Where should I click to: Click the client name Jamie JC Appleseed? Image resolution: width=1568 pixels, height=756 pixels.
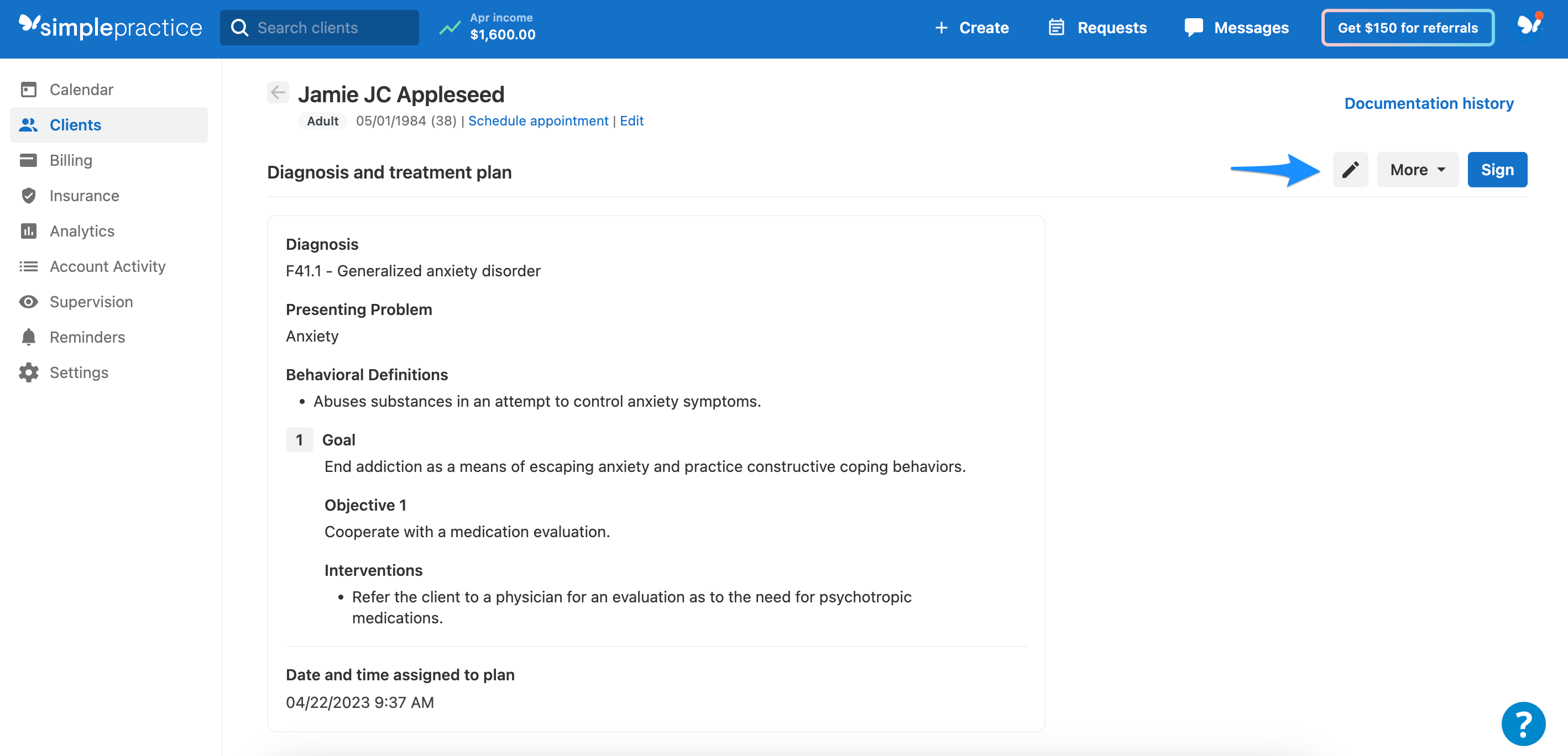tap(401, 95)
